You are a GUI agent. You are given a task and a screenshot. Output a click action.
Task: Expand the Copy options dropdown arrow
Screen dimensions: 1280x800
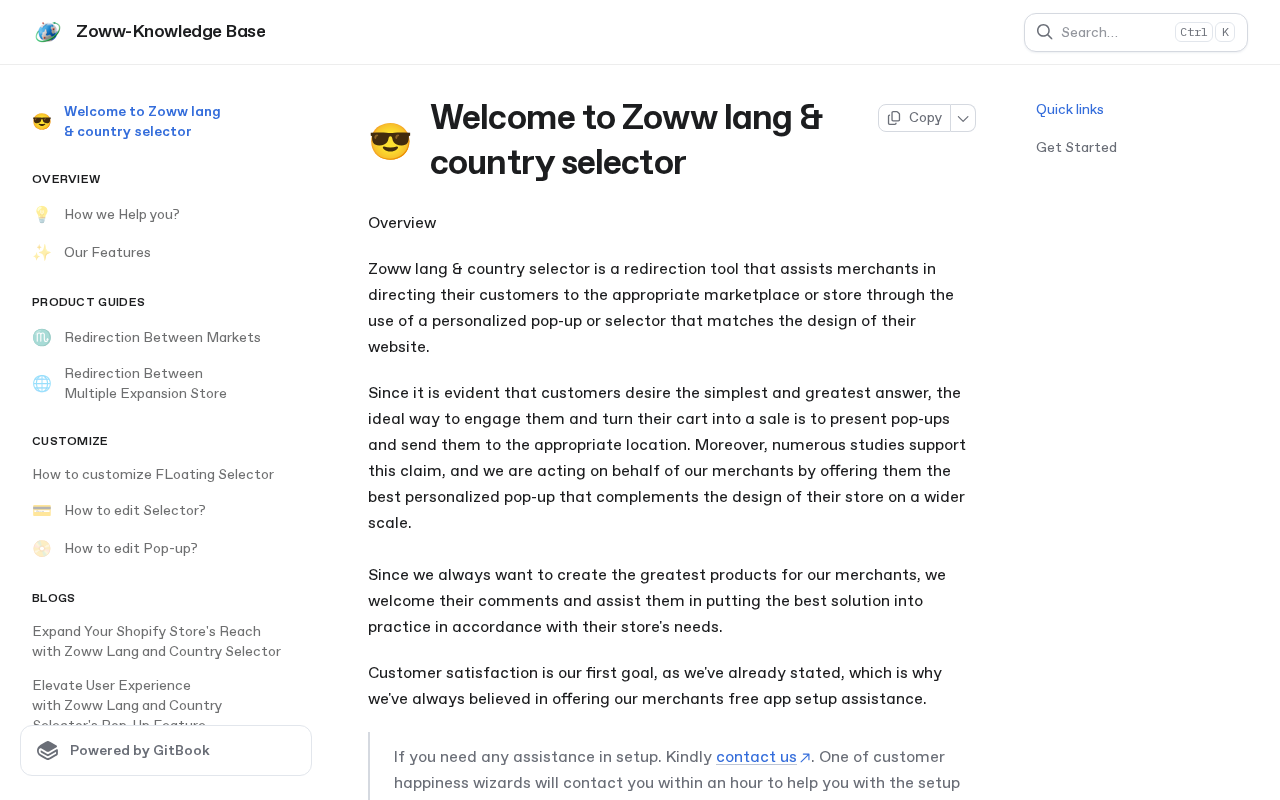pyautogui.click(x=963, y=118)
